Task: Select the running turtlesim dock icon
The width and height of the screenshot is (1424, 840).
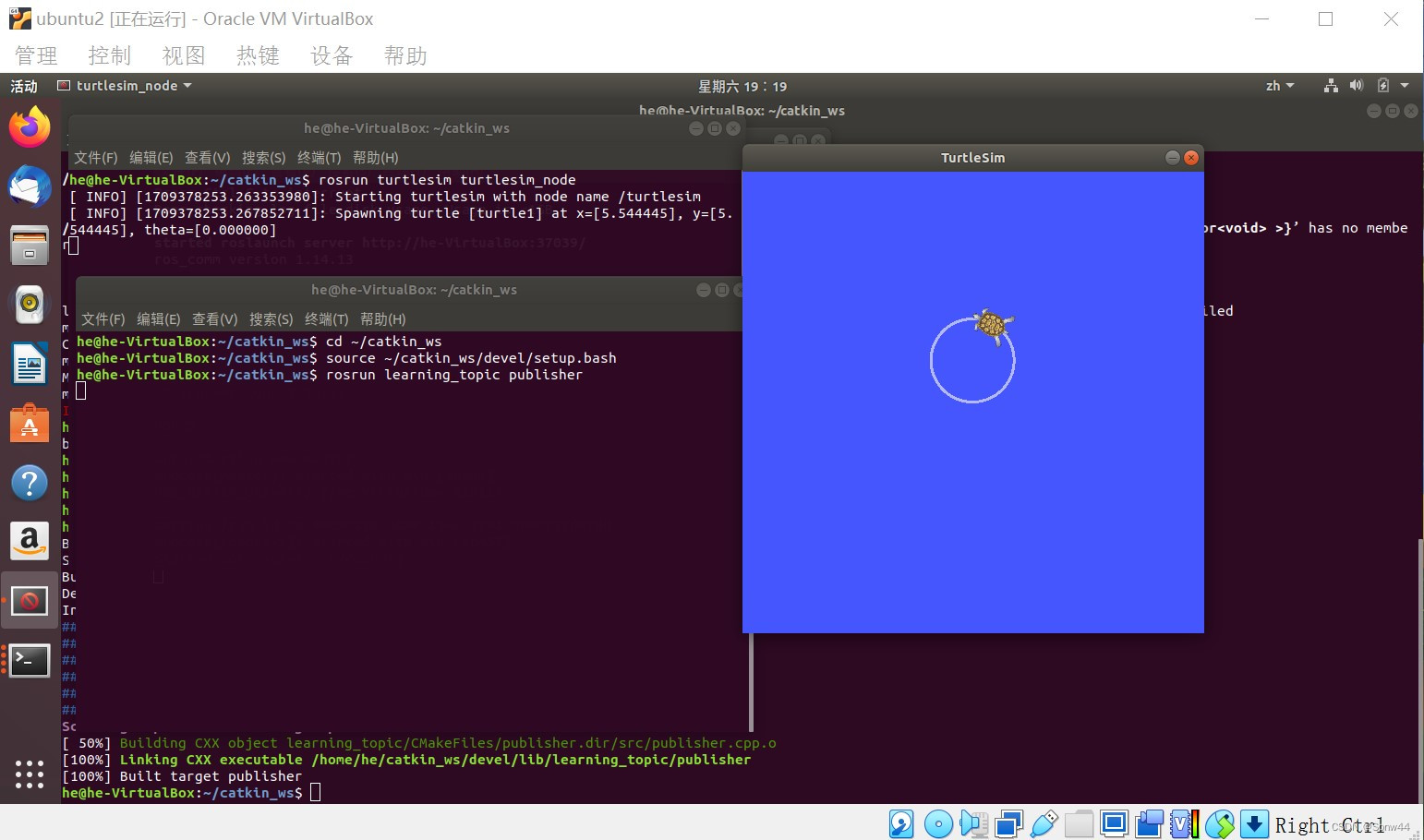Action: (30, 601)
